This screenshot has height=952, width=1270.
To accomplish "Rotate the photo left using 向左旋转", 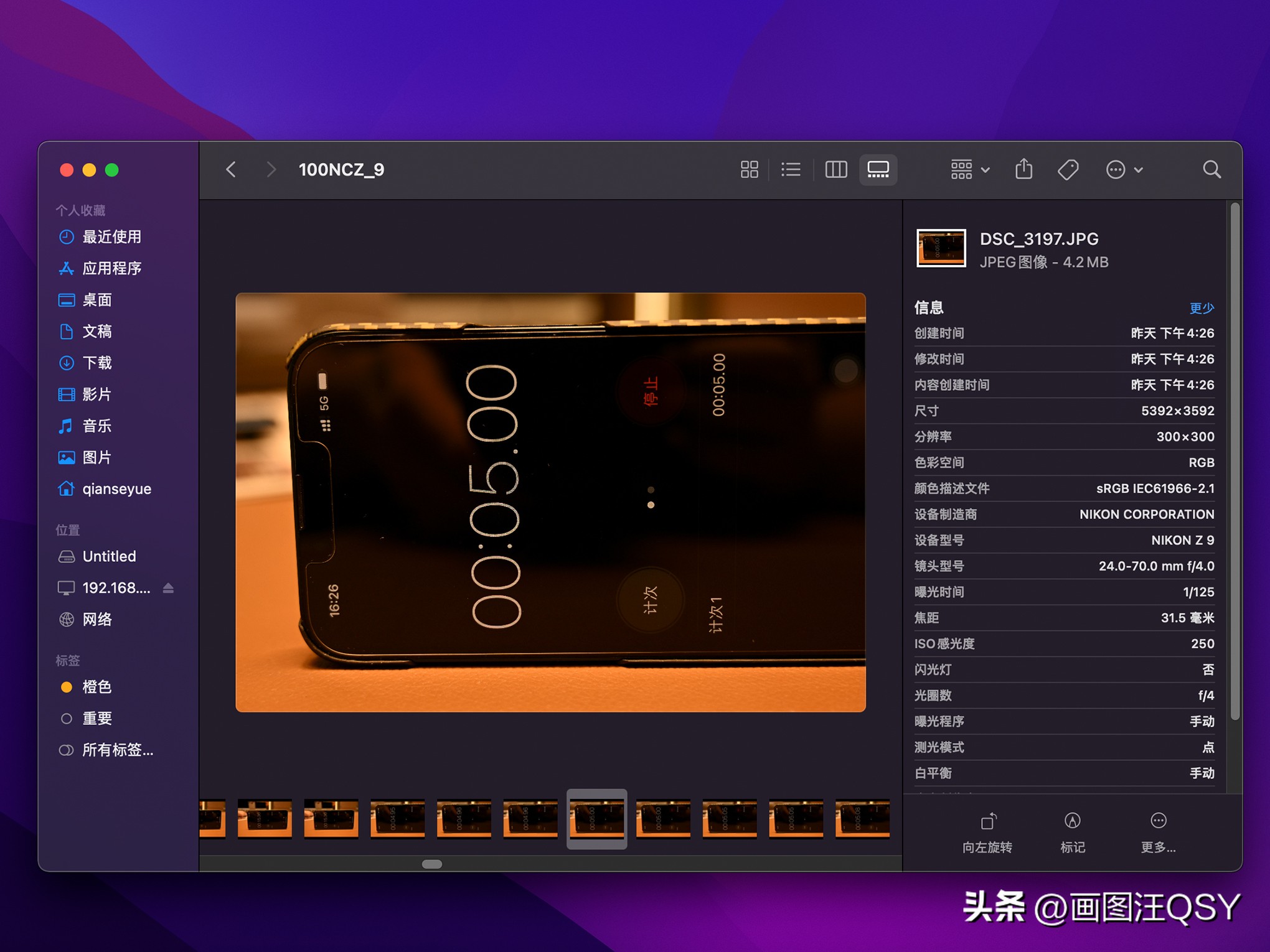I will 987,829.
